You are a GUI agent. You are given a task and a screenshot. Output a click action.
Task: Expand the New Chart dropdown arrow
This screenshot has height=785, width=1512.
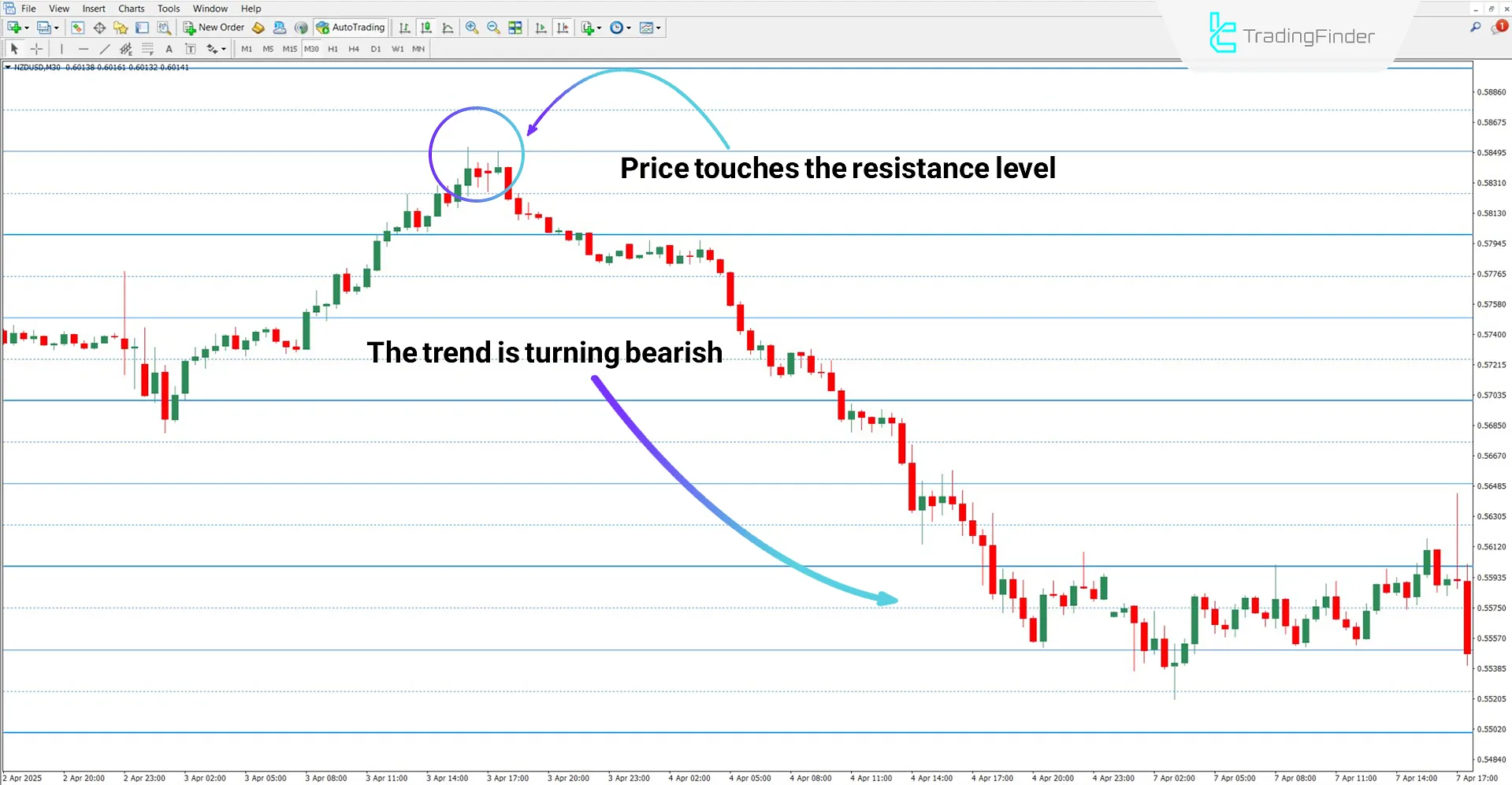(27, 28)
